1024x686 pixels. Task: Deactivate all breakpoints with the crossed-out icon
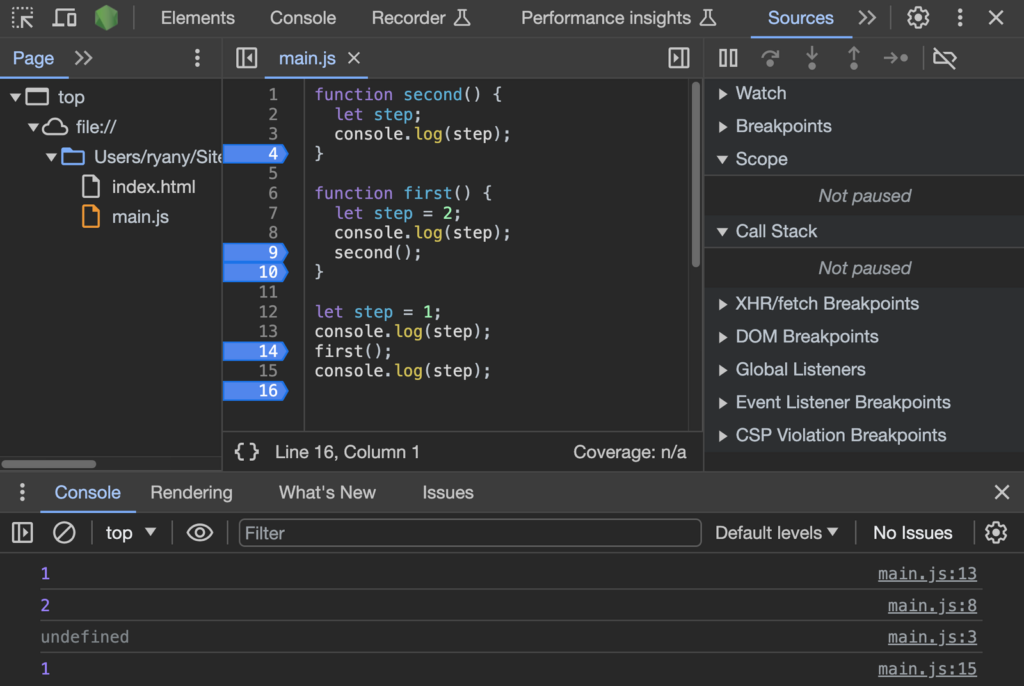945,58
